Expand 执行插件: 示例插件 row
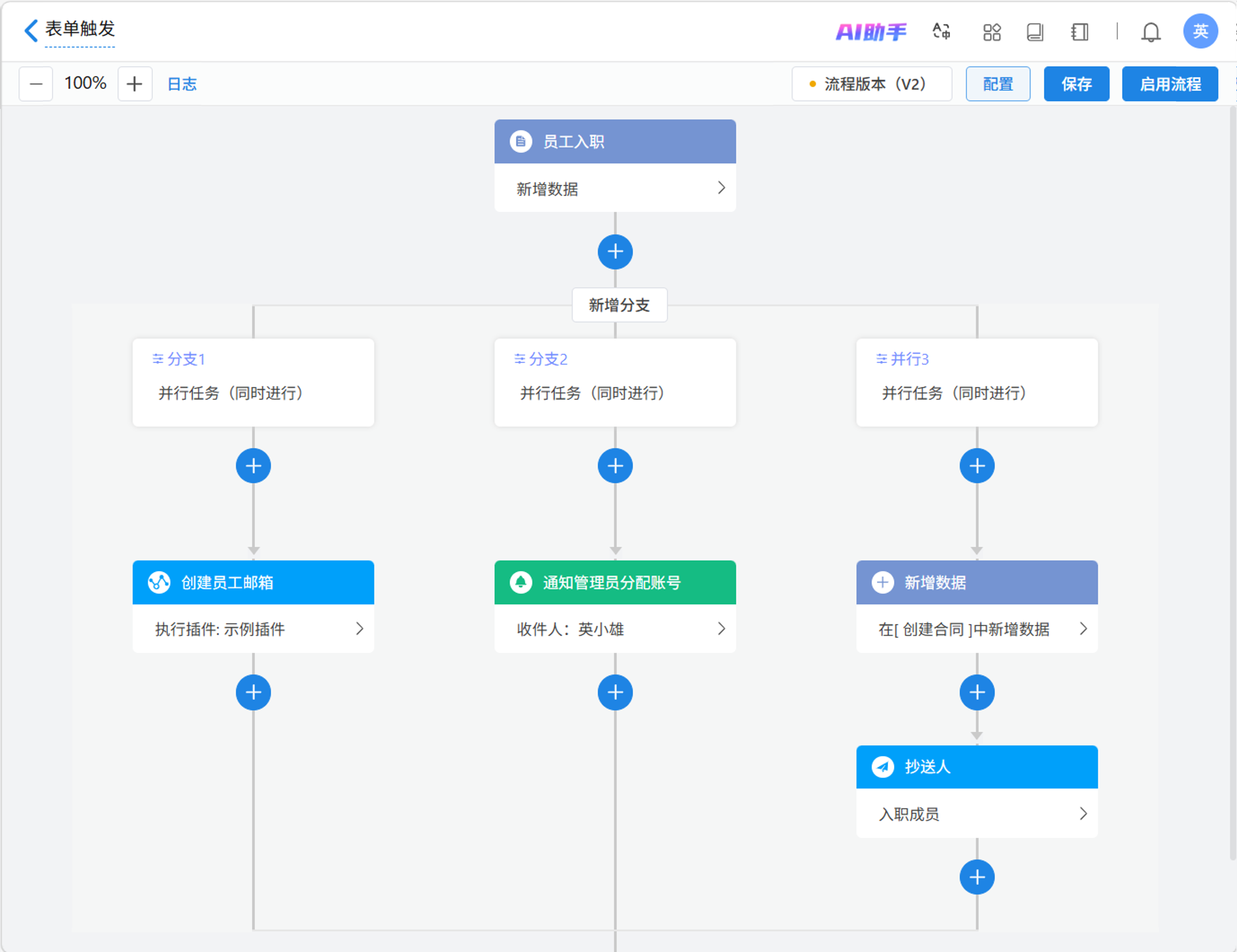The image size is (1237, 952). [359, 628]
